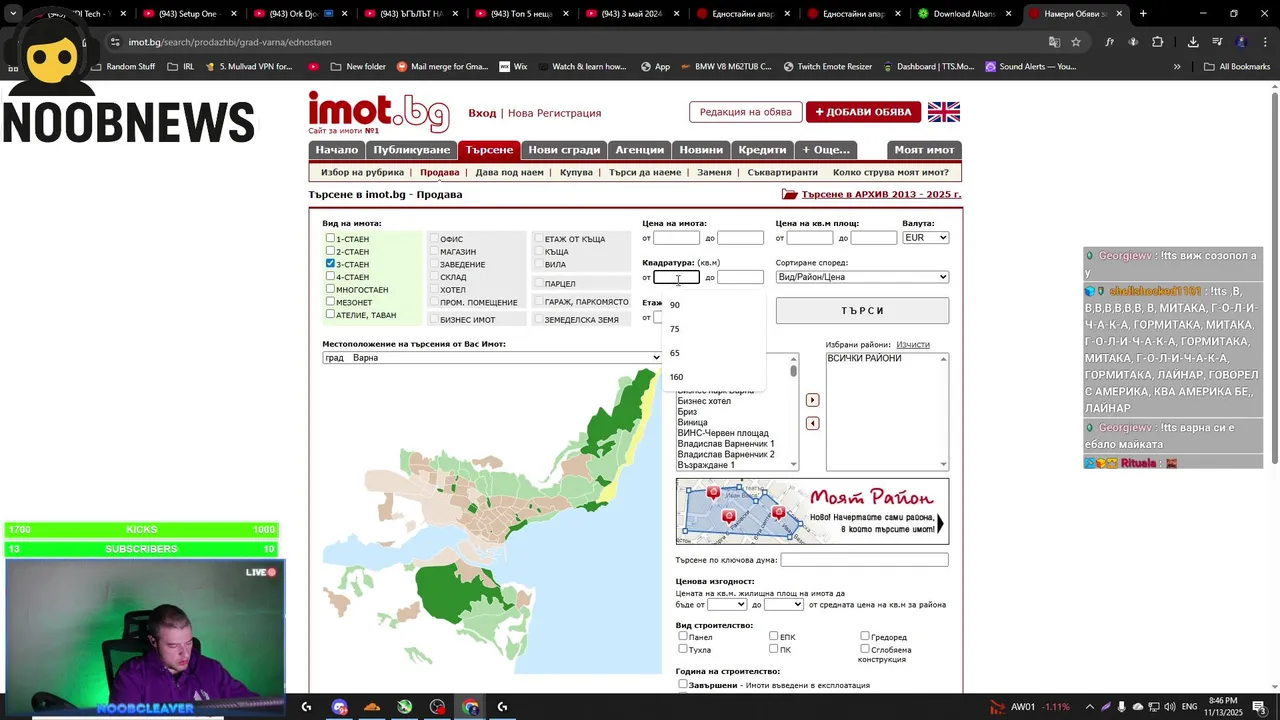
Task: Check the МЕЗОНЕТ checkbox
Action: point(330,301)
